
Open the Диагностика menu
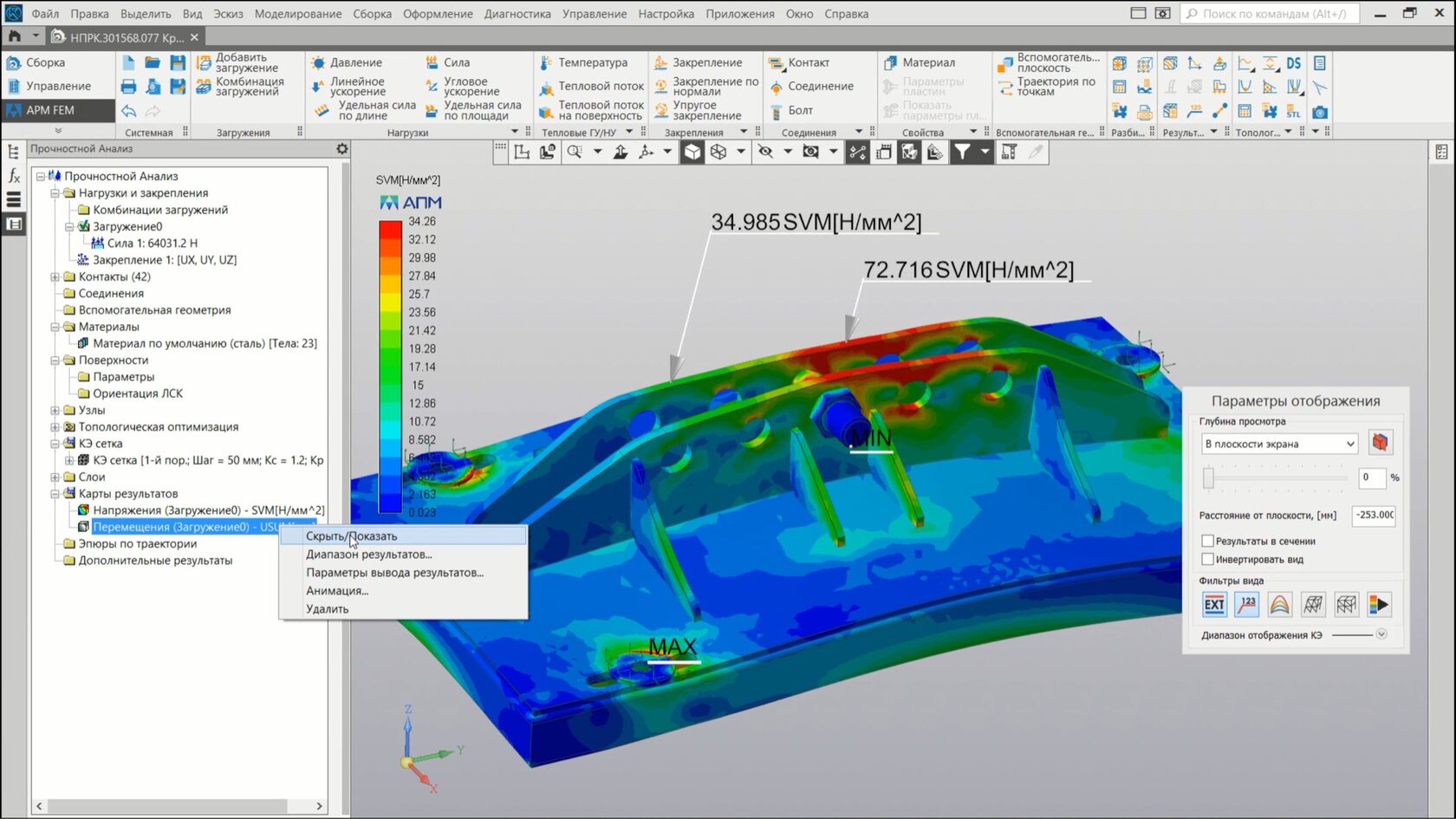pos(517,14)
